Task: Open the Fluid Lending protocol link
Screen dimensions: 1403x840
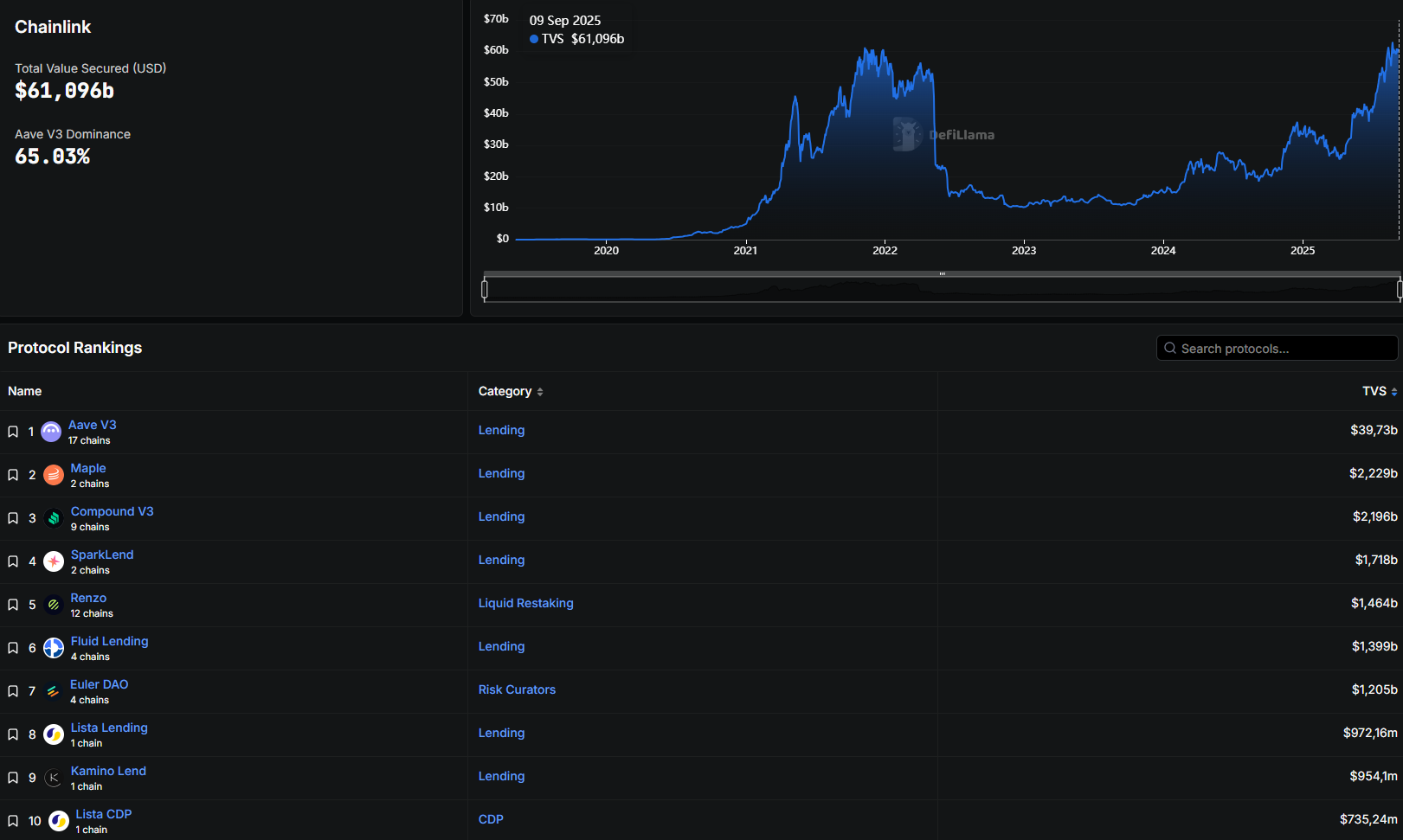Action: pyautogui.click(x=109, y=641)
